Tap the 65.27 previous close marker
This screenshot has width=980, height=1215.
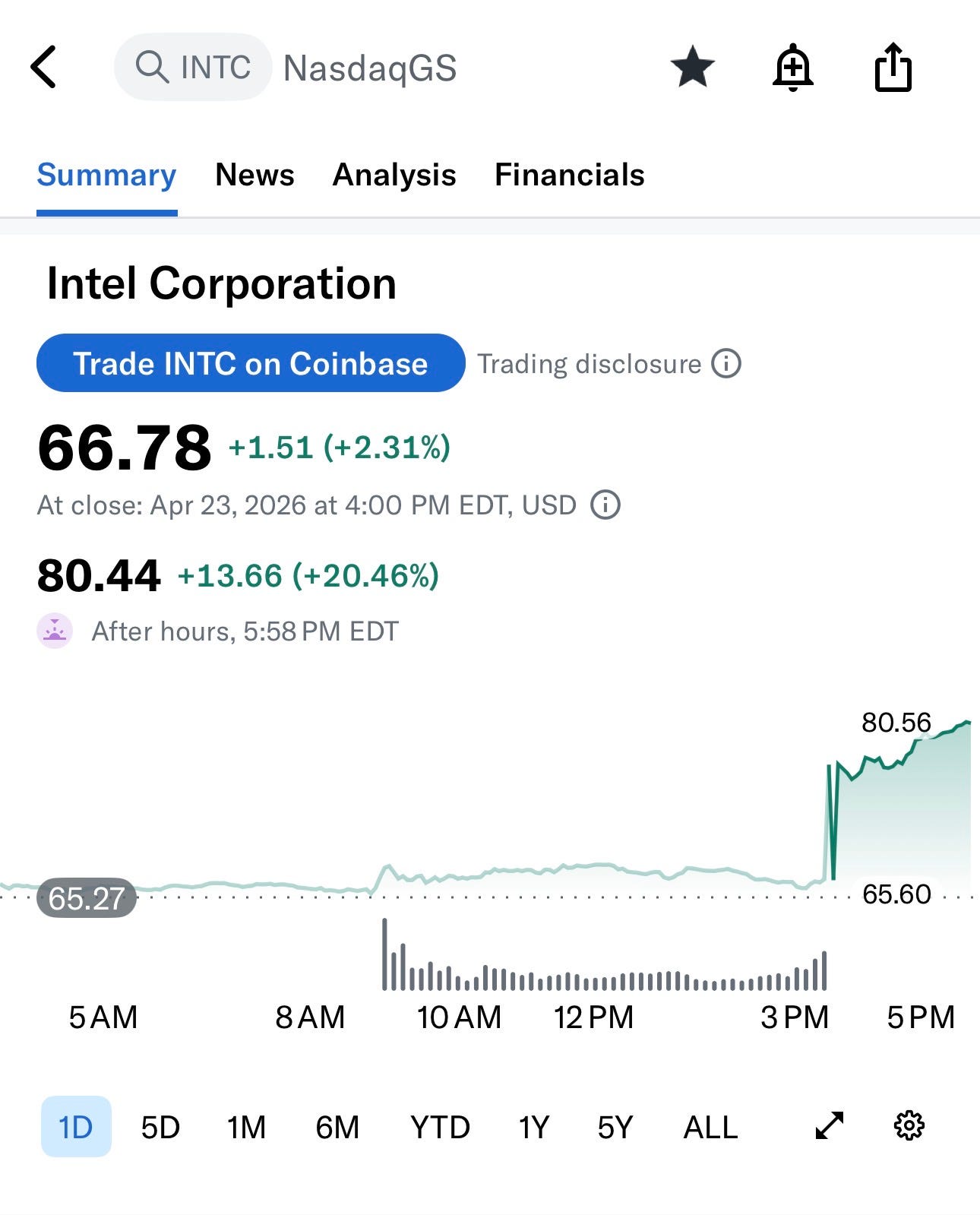point(87,898)
